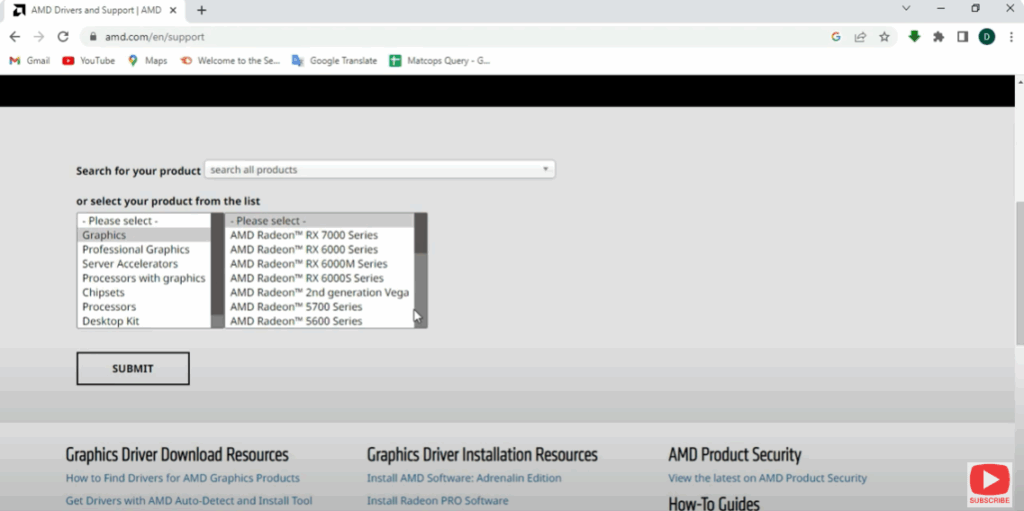Image resolution: width=1024 pixels, height=511 pixels.
Task: Open the green download extension icon
Action: pyautogui.click(x=914, y=37)
